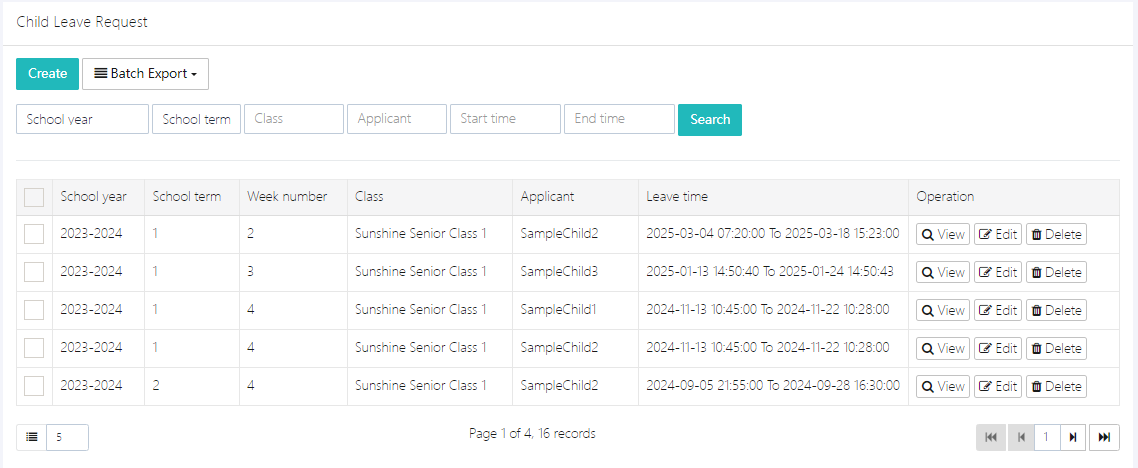This screenshot has height=468, width=1138.
Task: Delete the SampleChild1 leave request
Action: click(x=1056, y=310)
